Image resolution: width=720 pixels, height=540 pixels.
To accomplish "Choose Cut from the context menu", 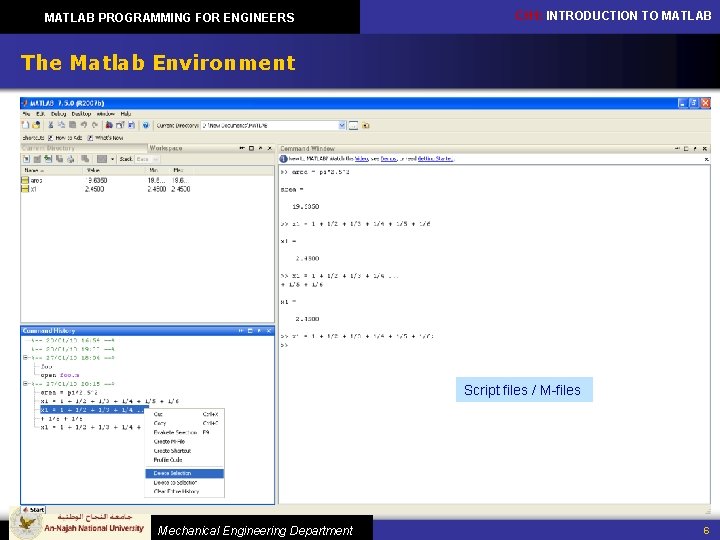I will coord(185,414).
